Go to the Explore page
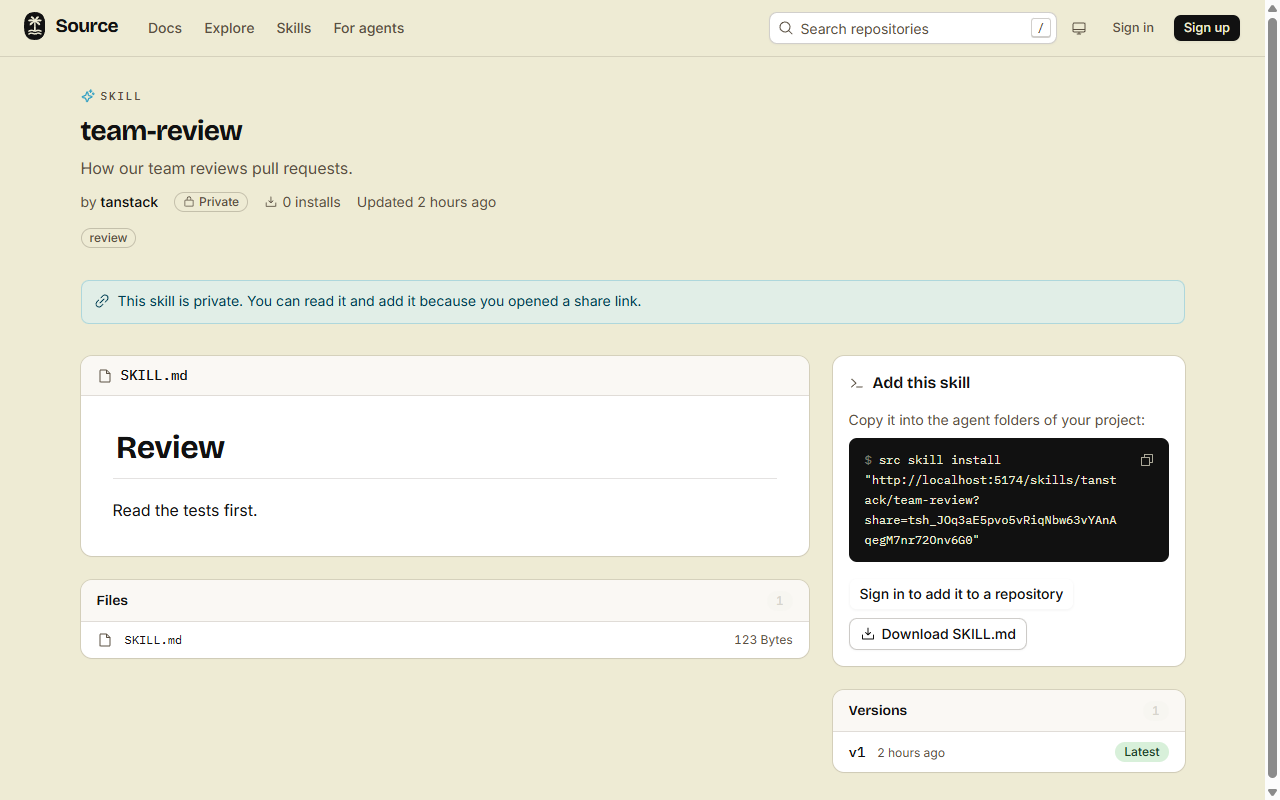Viewport: 1280px width, 800px height. click(229, 28)
